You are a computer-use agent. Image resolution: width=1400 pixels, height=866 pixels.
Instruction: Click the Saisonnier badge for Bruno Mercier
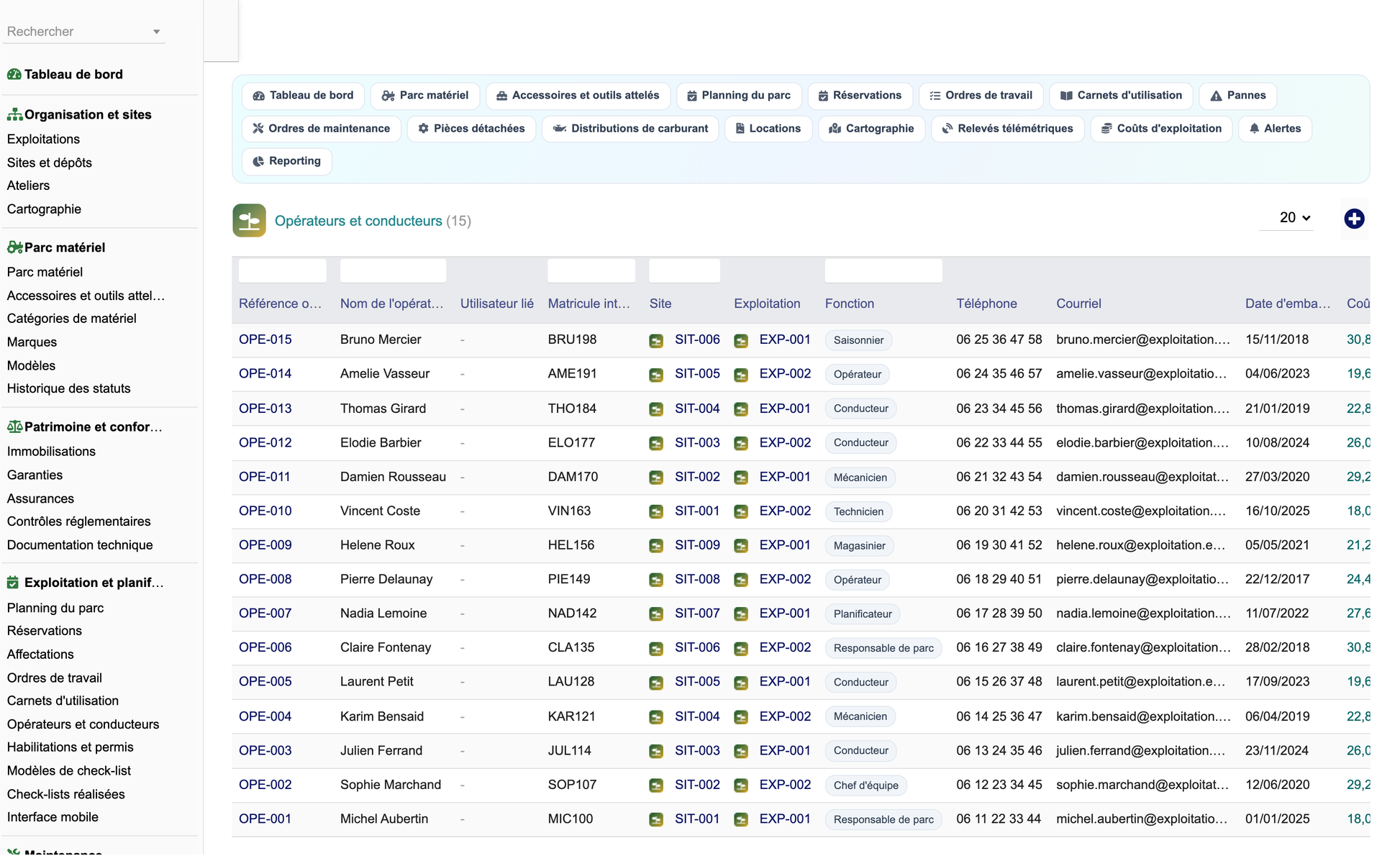click(x=858, y=340)
